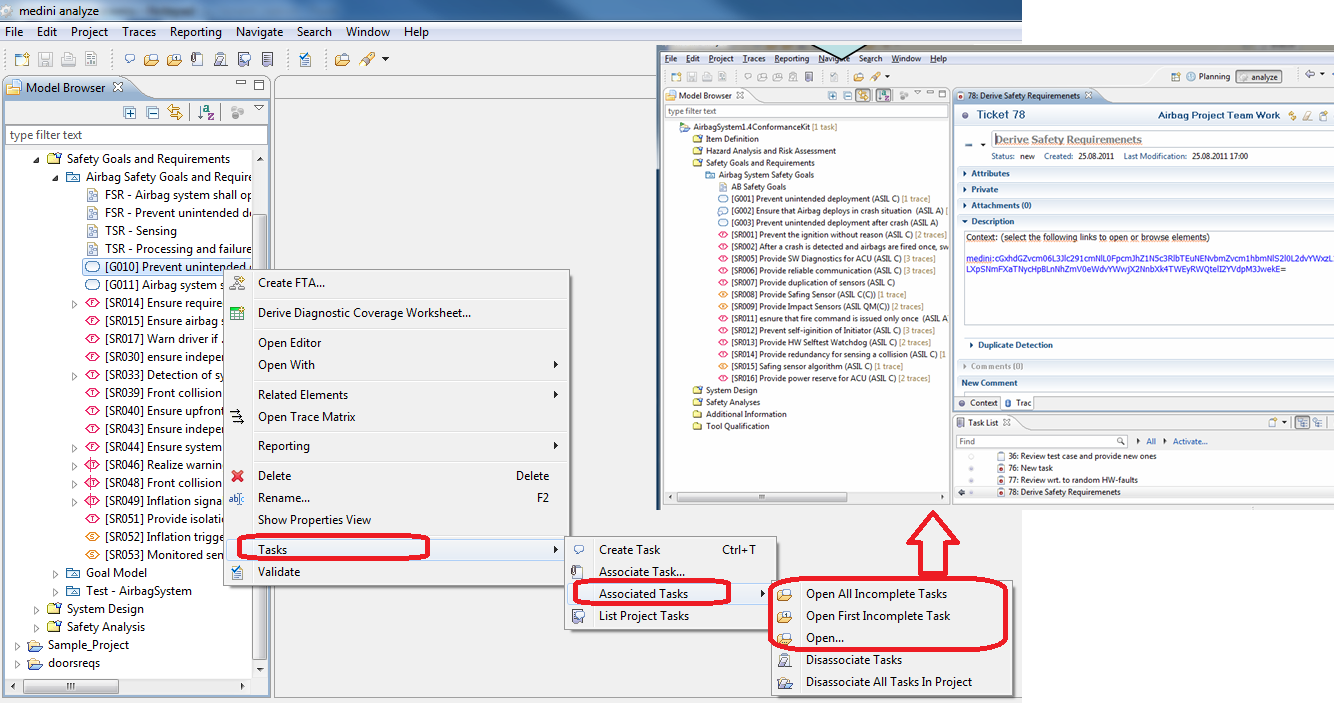Open the Model Browser view menu dropdown arrow

coord(259,109)
